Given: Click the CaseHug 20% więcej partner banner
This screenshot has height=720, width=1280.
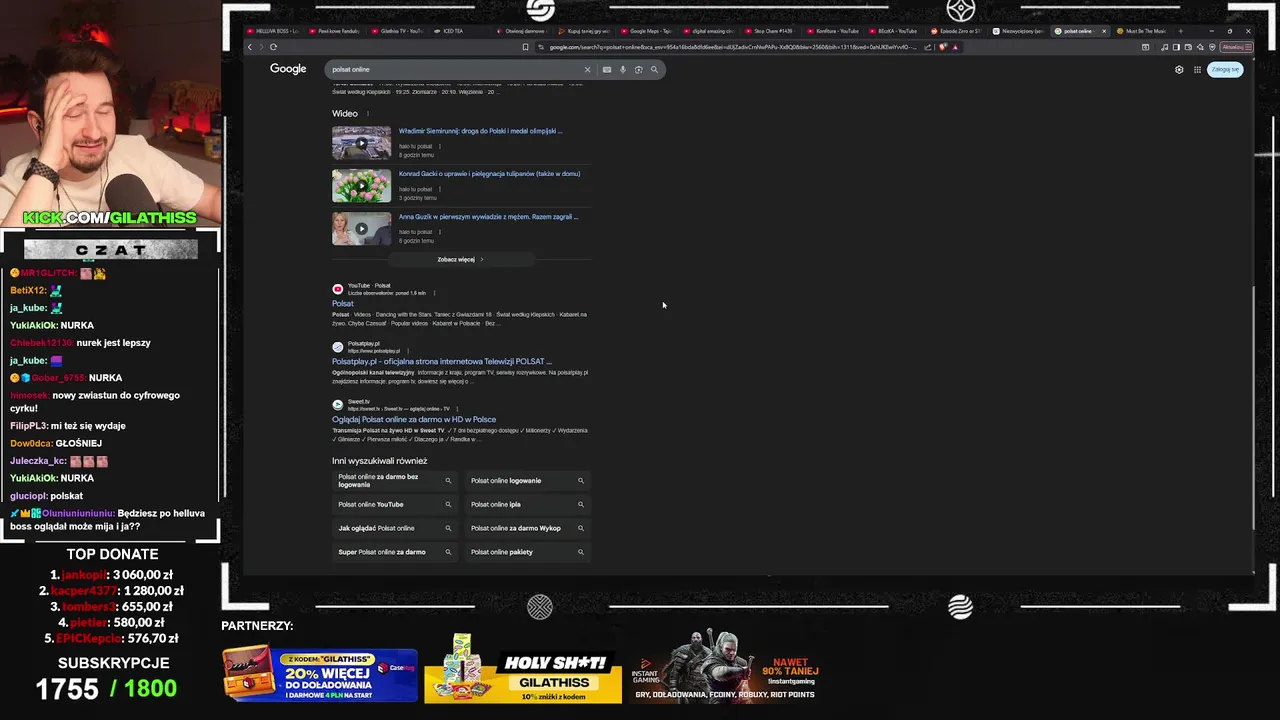Looking at the screenshot, I should (x=320, y=675).
